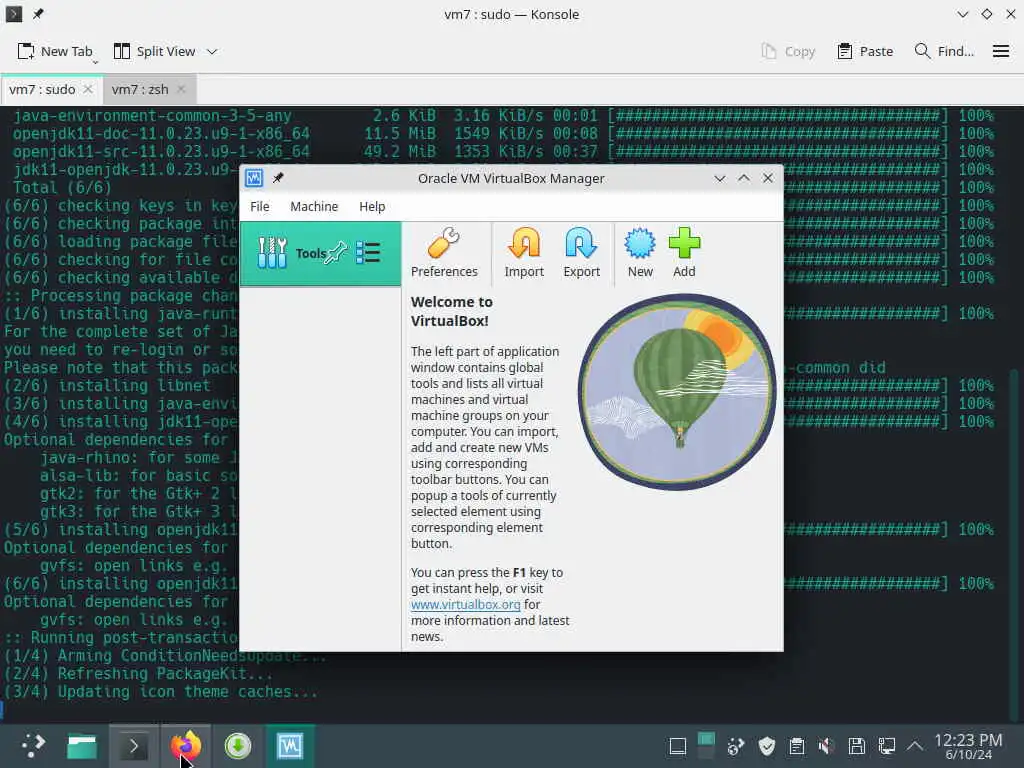
Task: Close the vm7 : zsh tab
Action: 182,89
